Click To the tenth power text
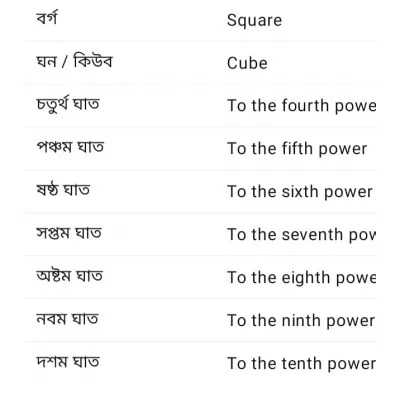This screenshot has height=393, width=400. [x=302, y=364]
